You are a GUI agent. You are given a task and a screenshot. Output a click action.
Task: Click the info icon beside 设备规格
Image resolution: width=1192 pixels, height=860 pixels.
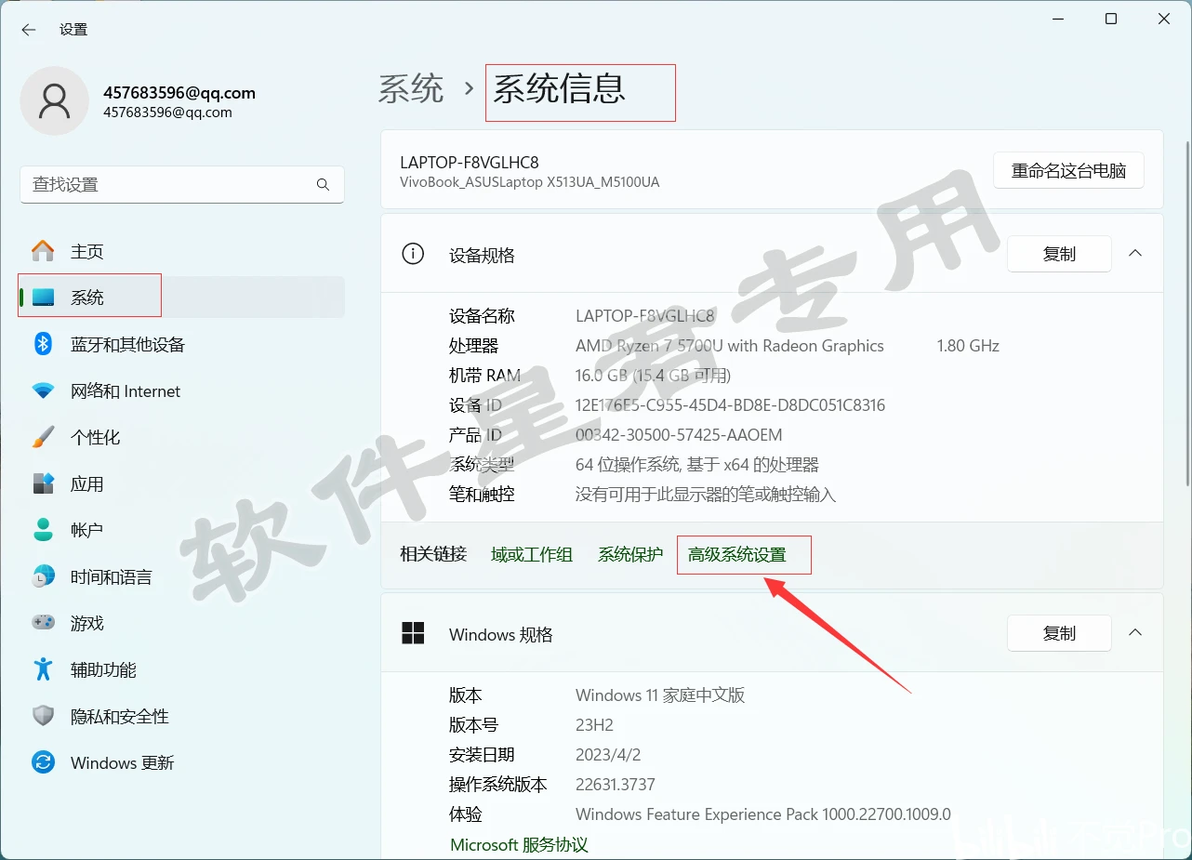[x=413, y=254]
